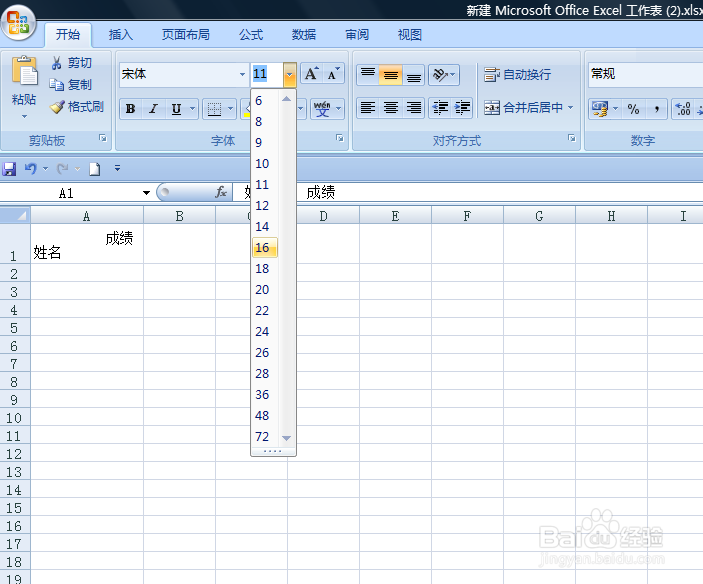Select column D header
The width and height of the screenshot is (703, 584).
pos(323,216)
